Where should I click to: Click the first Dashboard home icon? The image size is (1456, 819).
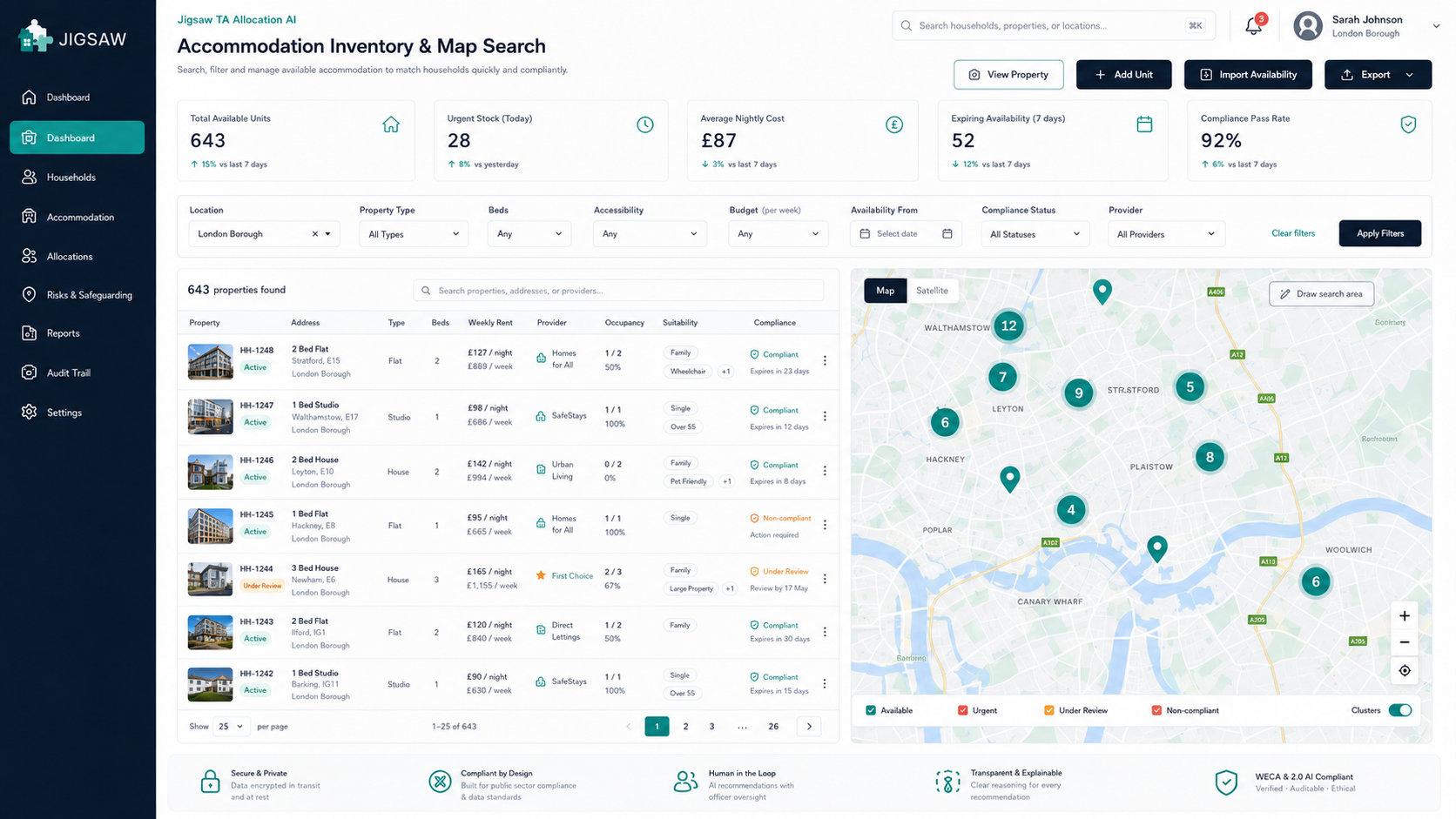click(29, 97)
